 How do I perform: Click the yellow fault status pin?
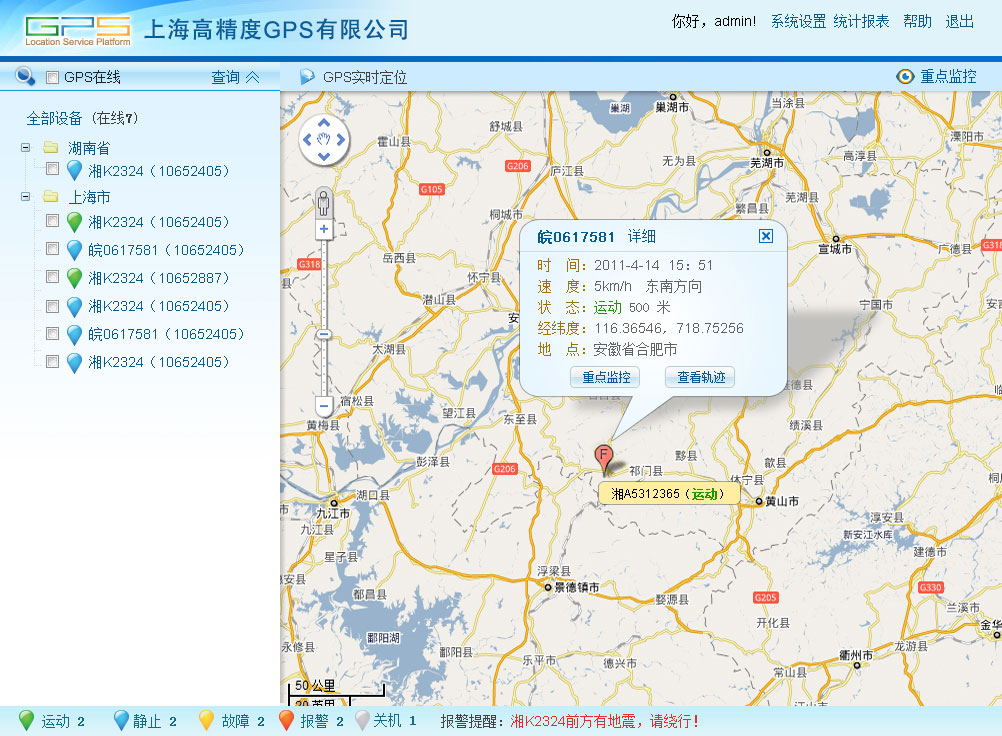[x=206, y=720]
